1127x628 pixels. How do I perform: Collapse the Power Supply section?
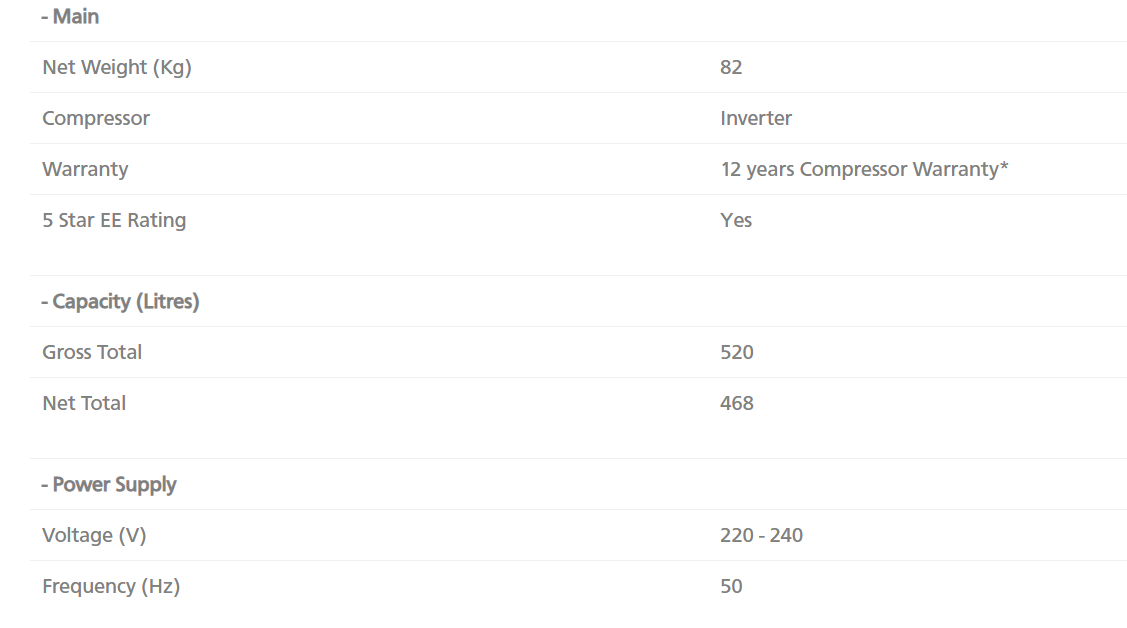109,485
